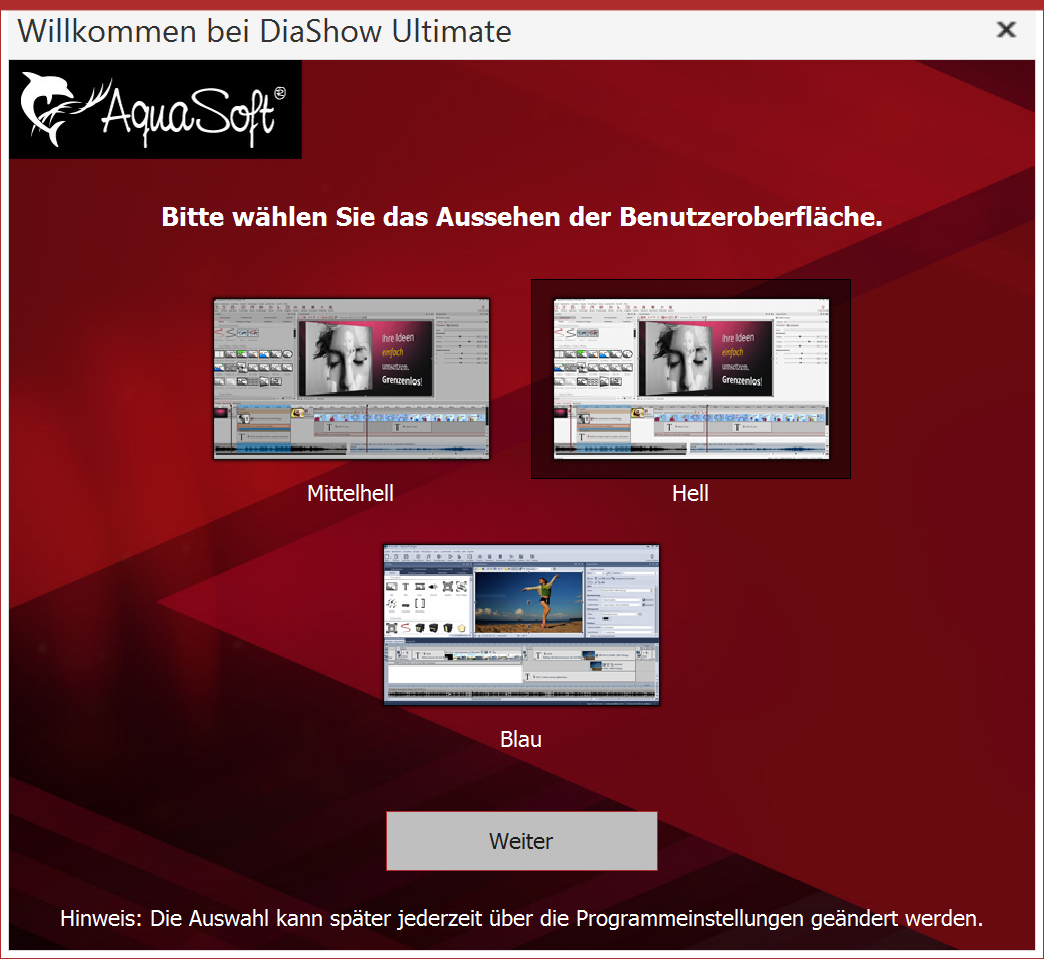Viewport: 1044px width, 959px height.
Task: Click the Blau label text
Action: coord(521,739)
